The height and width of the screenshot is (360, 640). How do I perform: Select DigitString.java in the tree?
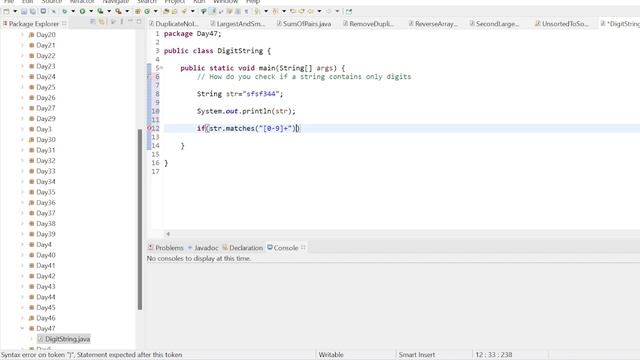64,339
